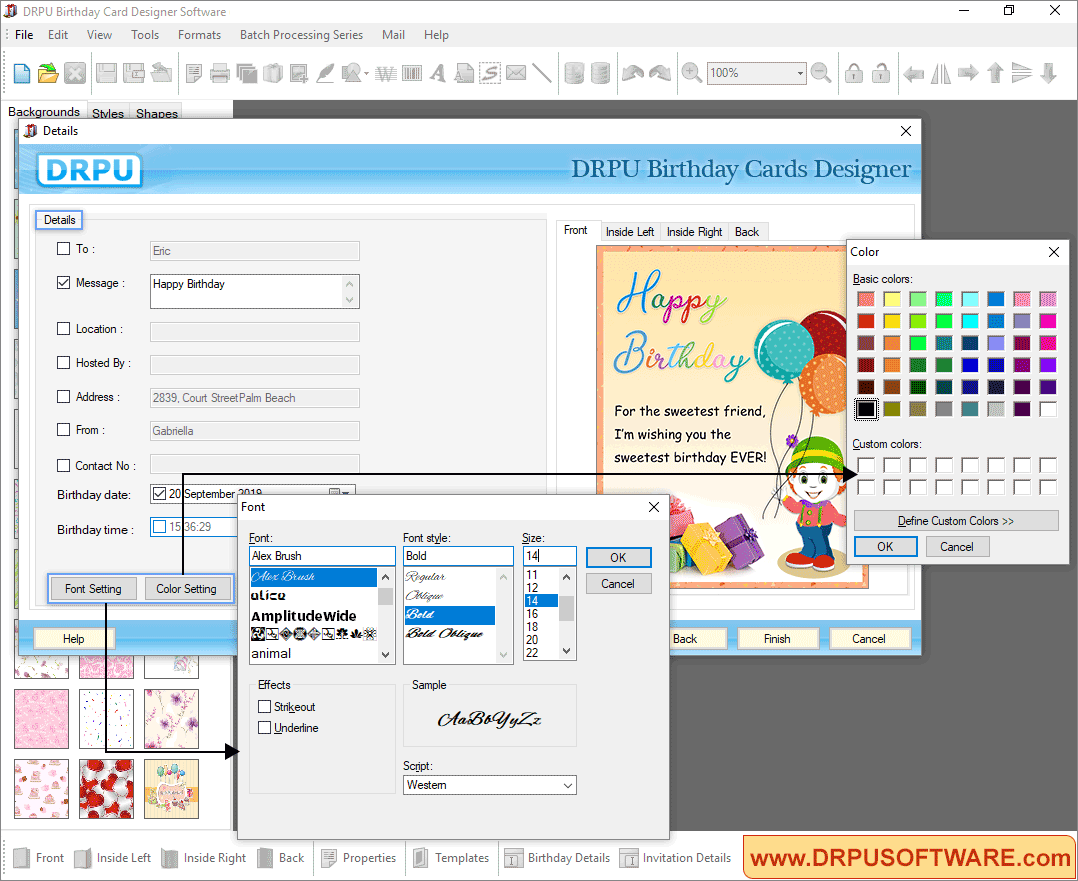Click the Help button in Details dialog
This screenshot has height=881, width=1078.
tap(74, 639)
